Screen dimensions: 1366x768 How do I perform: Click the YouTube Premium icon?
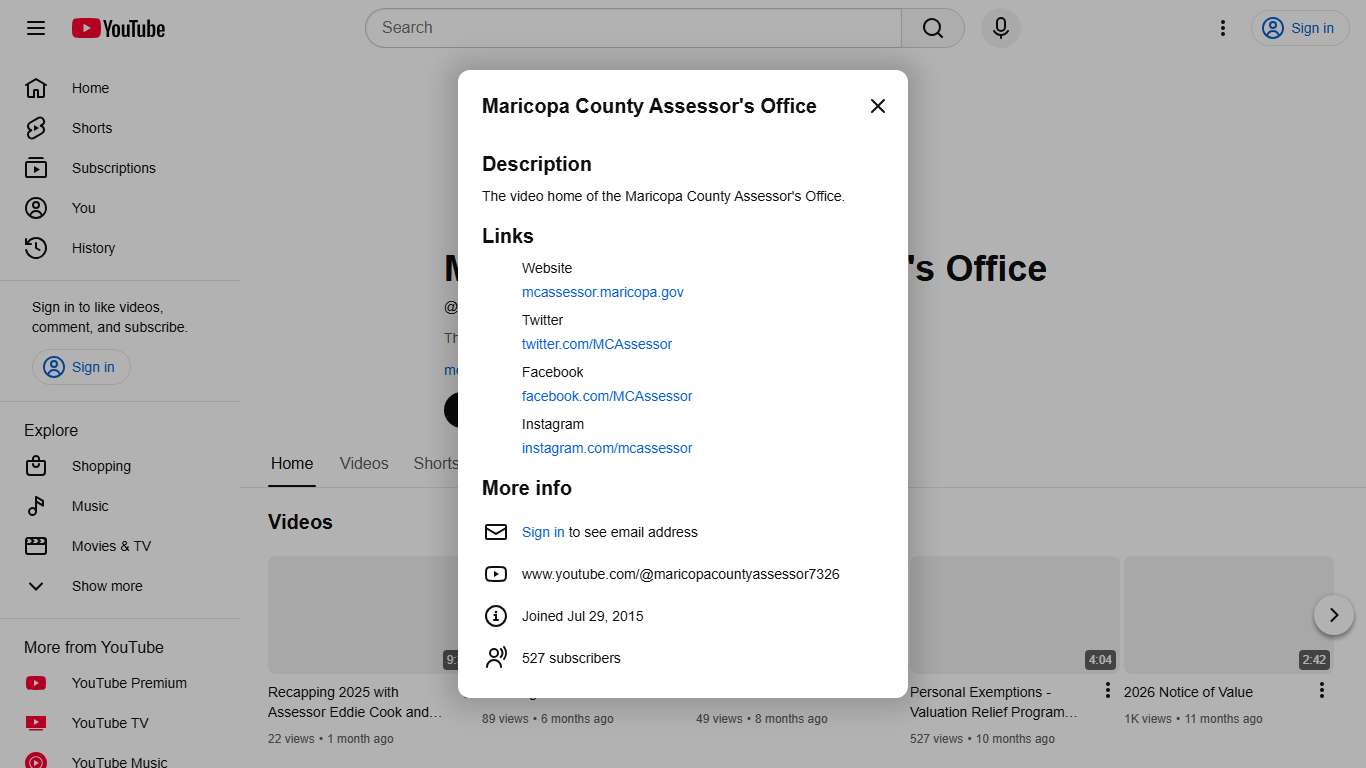coord(36,683)
